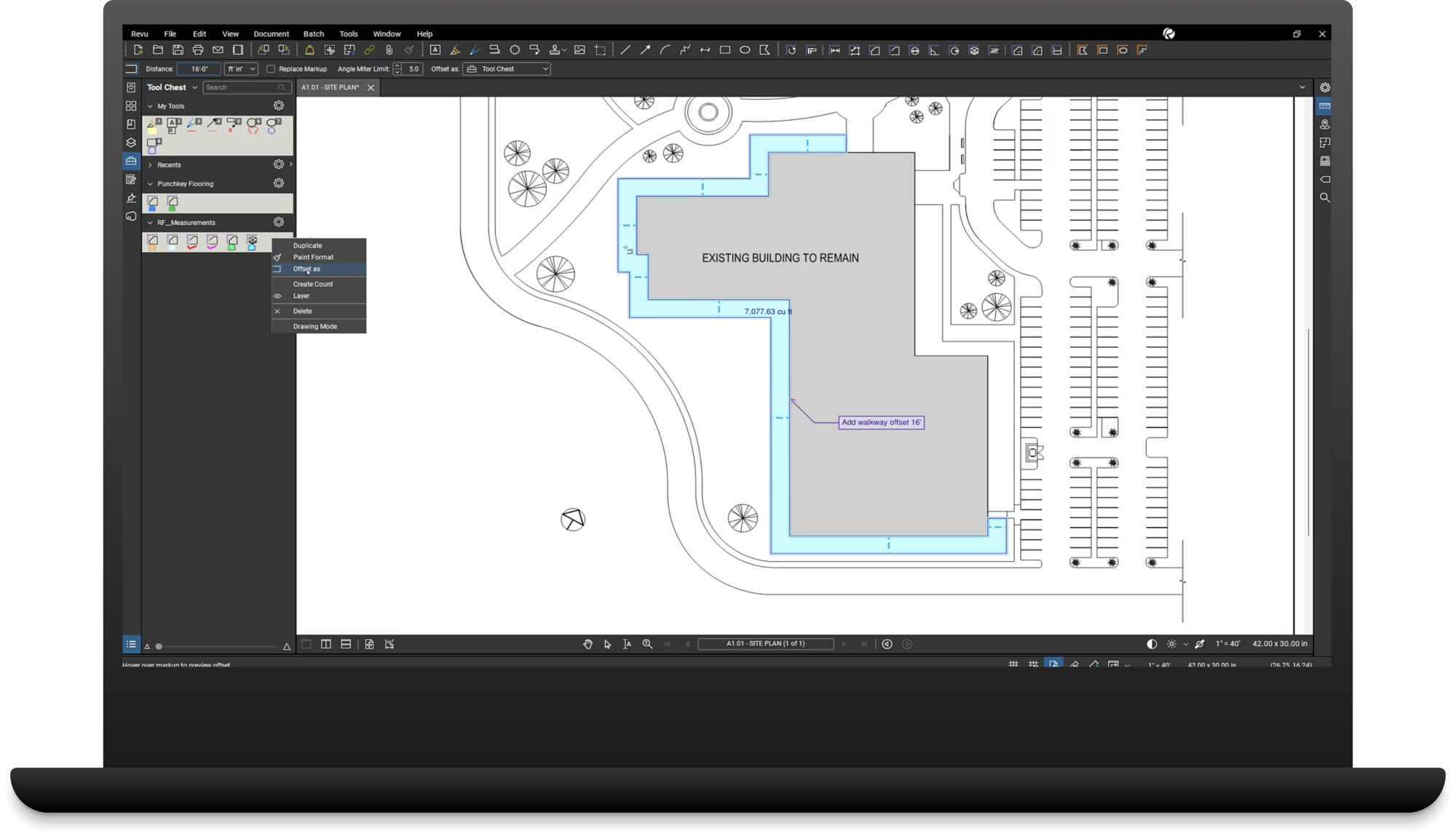
Task: Click the Search magnifier in right sidebar
Action: tap(1325, 198)
